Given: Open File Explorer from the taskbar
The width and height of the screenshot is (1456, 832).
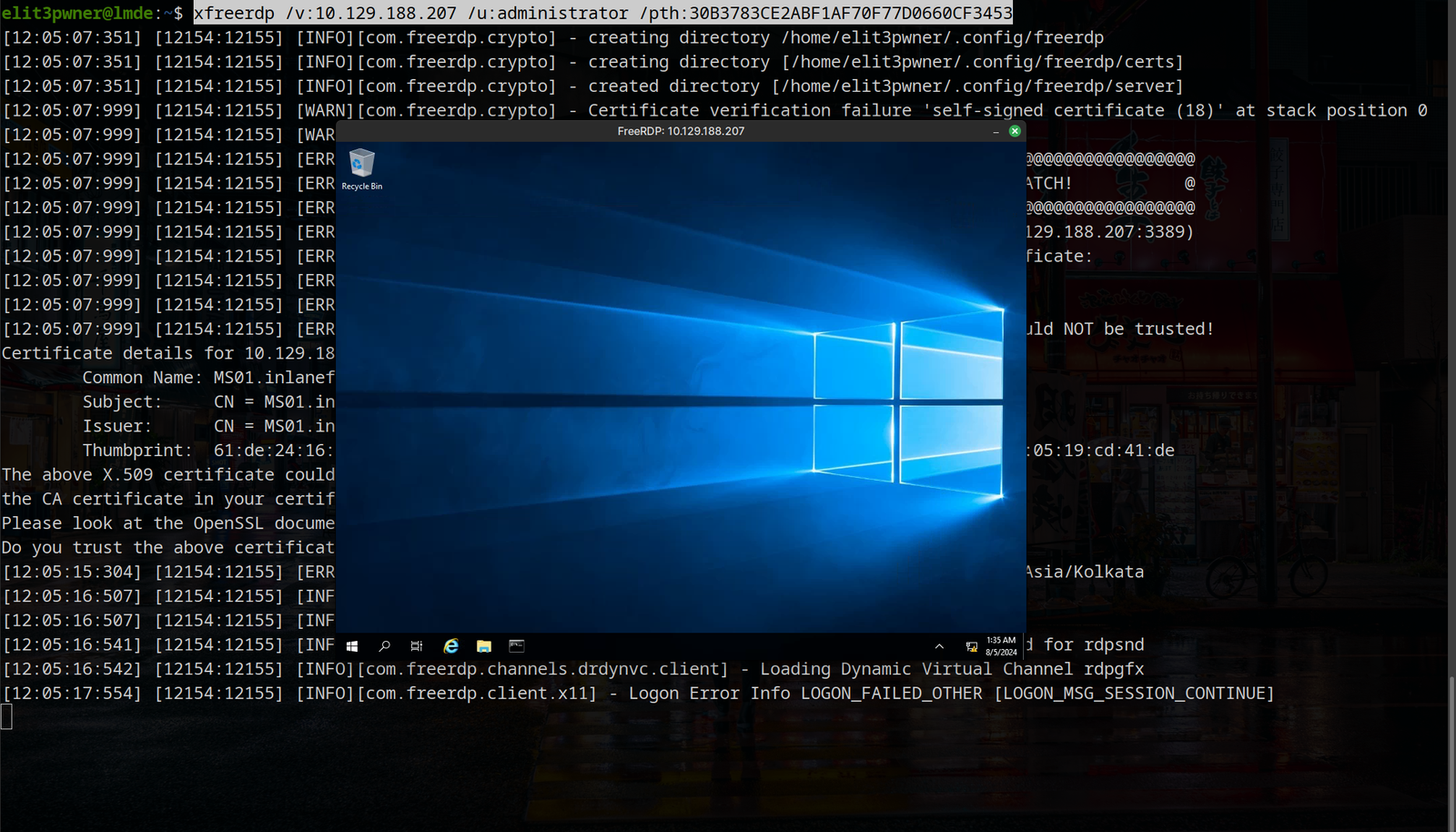Looking at the screenshot, I should click(x=484, y=646).
